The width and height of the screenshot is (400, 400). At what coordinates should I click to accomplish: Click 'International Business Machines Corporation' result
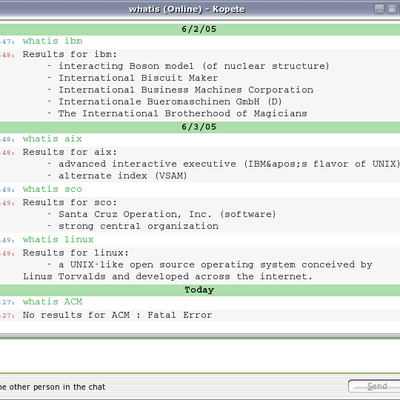pos(186,90)
